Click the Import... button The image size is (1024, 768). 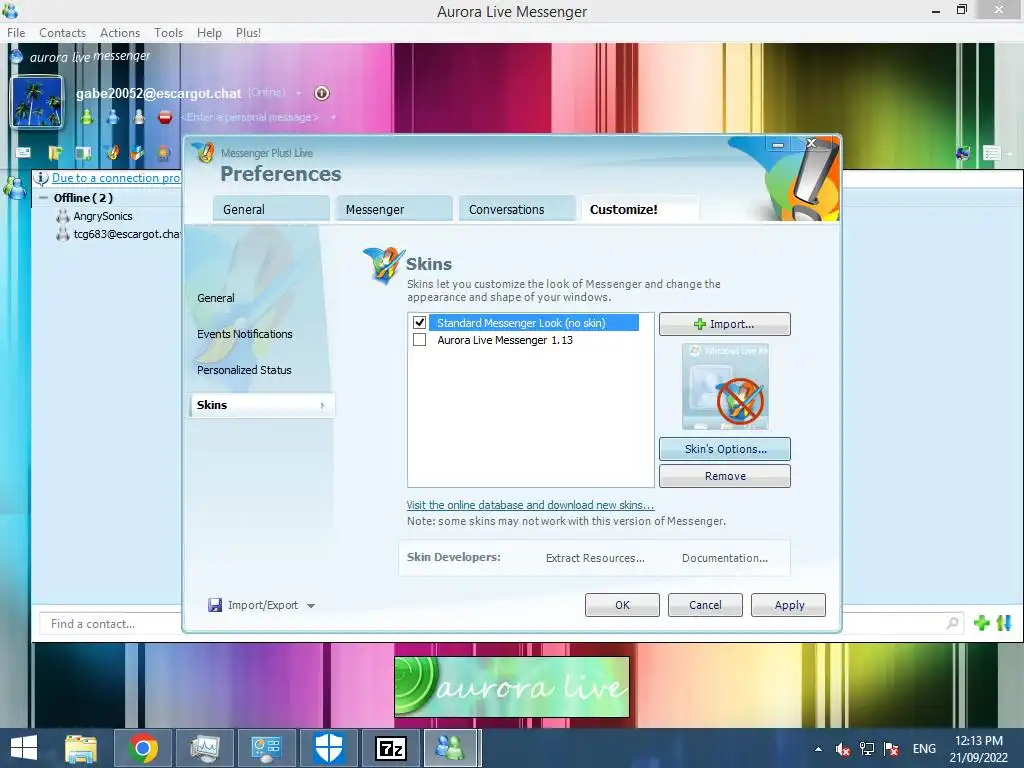coord(724,324)
